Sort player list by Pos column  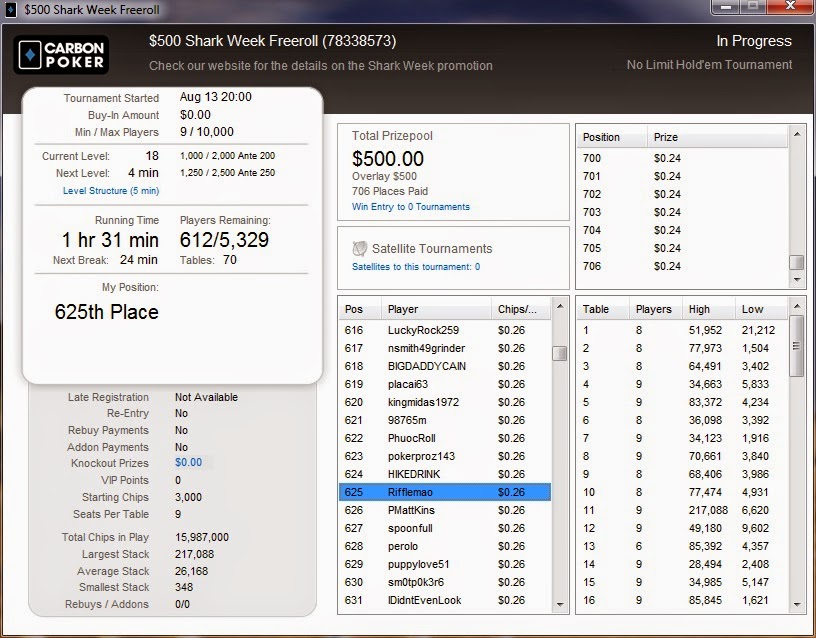tap(360, 309)
